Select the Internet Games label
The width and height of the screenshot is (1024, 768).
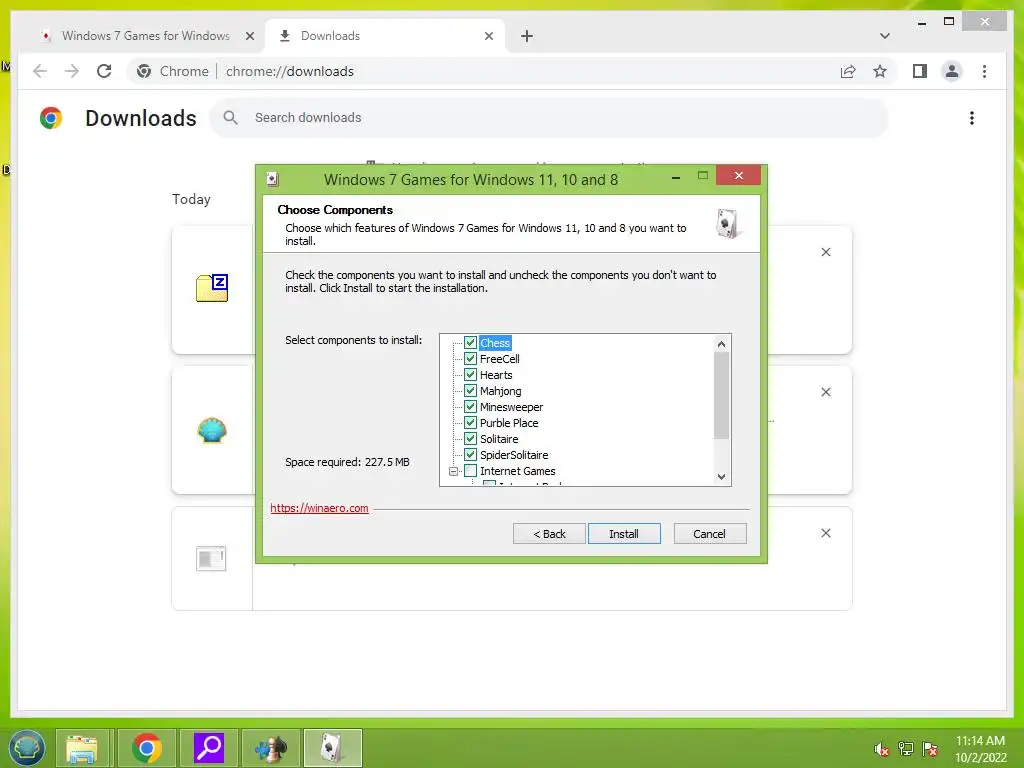click(517, 471)
